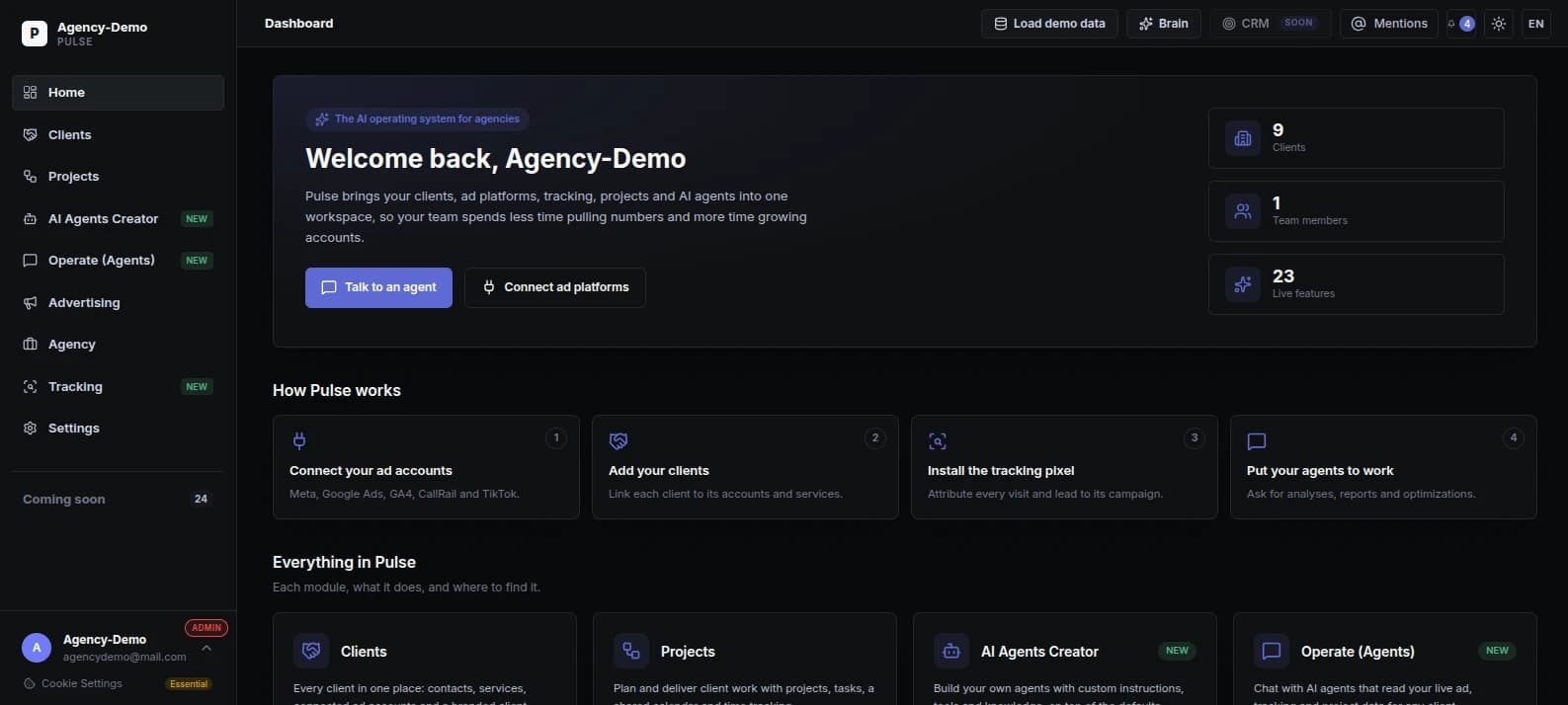Click the building icon beside 9 Clients
Image resolution: width=1568 pixels, height=705 pixels.
click(1243, 138)
